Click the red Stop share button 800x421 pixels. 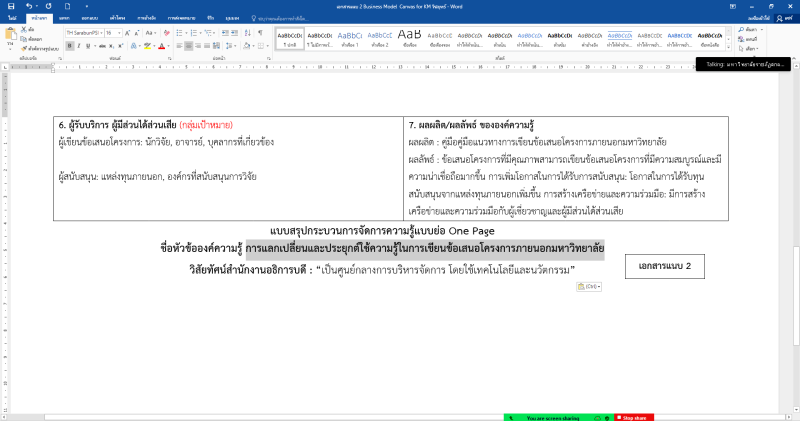click(x=634, y=416)
